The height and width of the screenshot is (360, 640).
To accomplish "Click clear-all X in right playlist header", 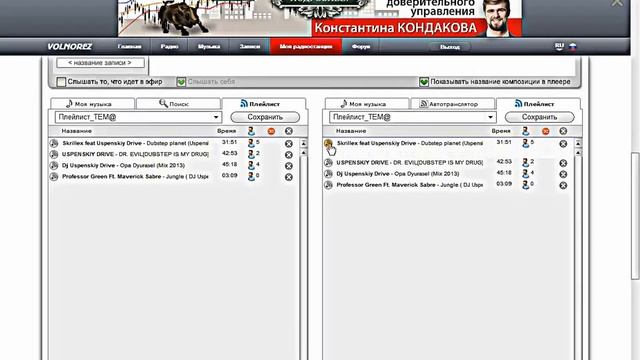I will [x=563, y=131].
